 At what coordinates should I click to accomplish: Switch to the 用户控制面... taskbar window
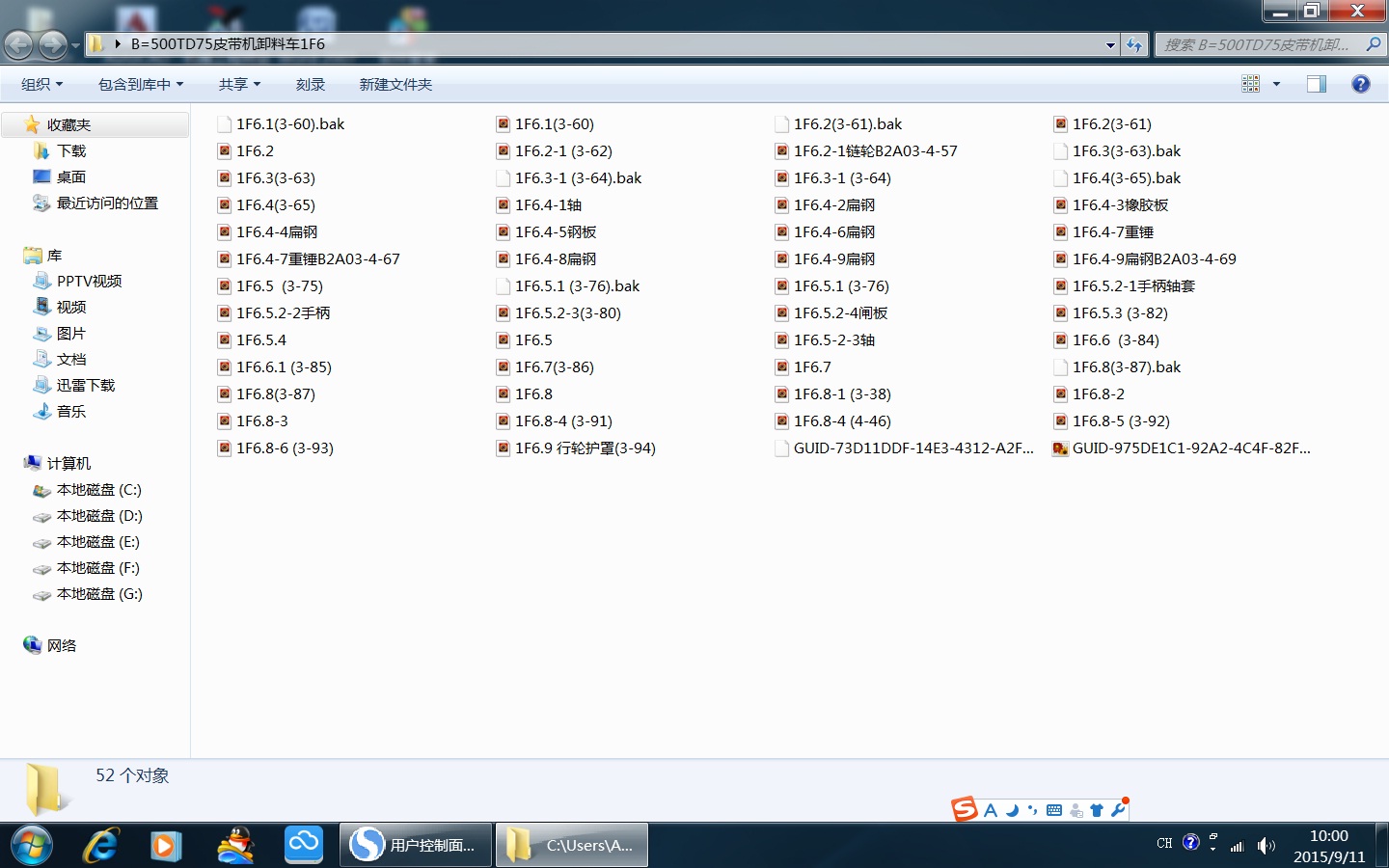tap(417, 846)
